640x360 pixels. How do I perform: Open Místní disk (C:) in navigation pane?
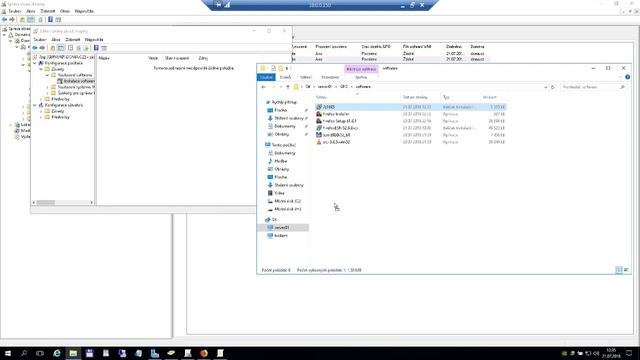(287, 201)
